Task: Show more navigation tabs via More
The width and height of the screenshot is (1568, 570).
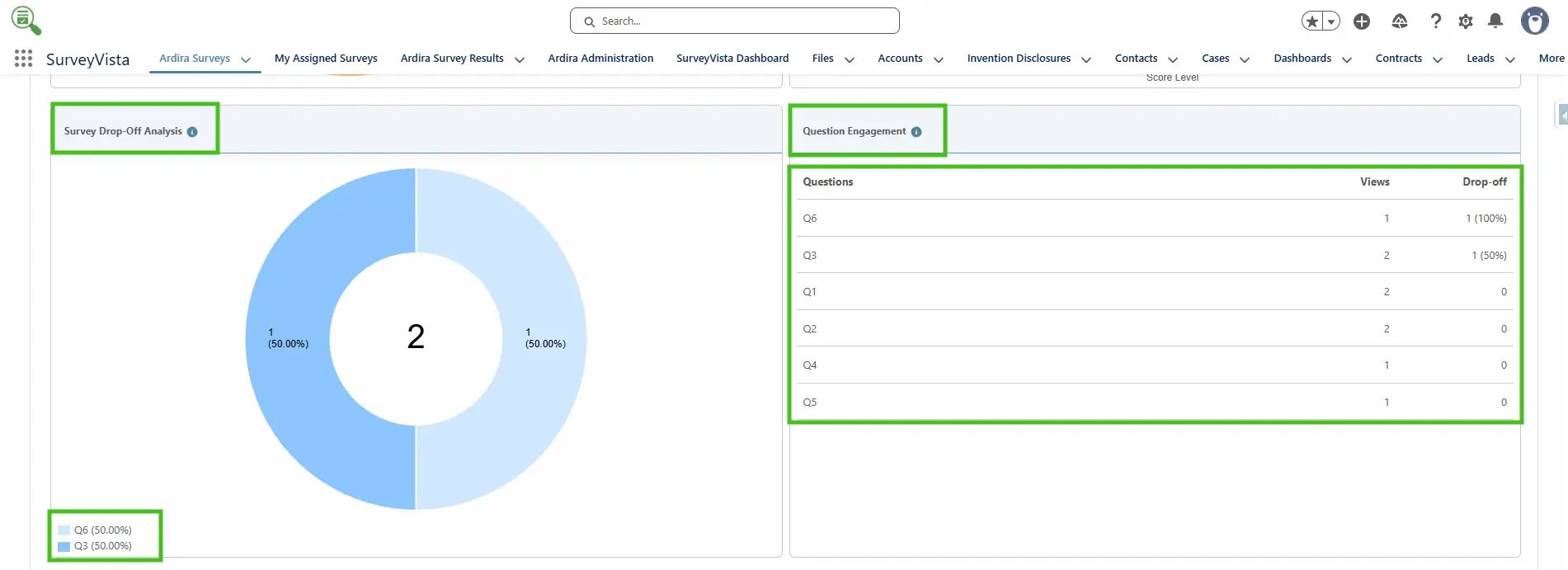Action: (1552, 59)
